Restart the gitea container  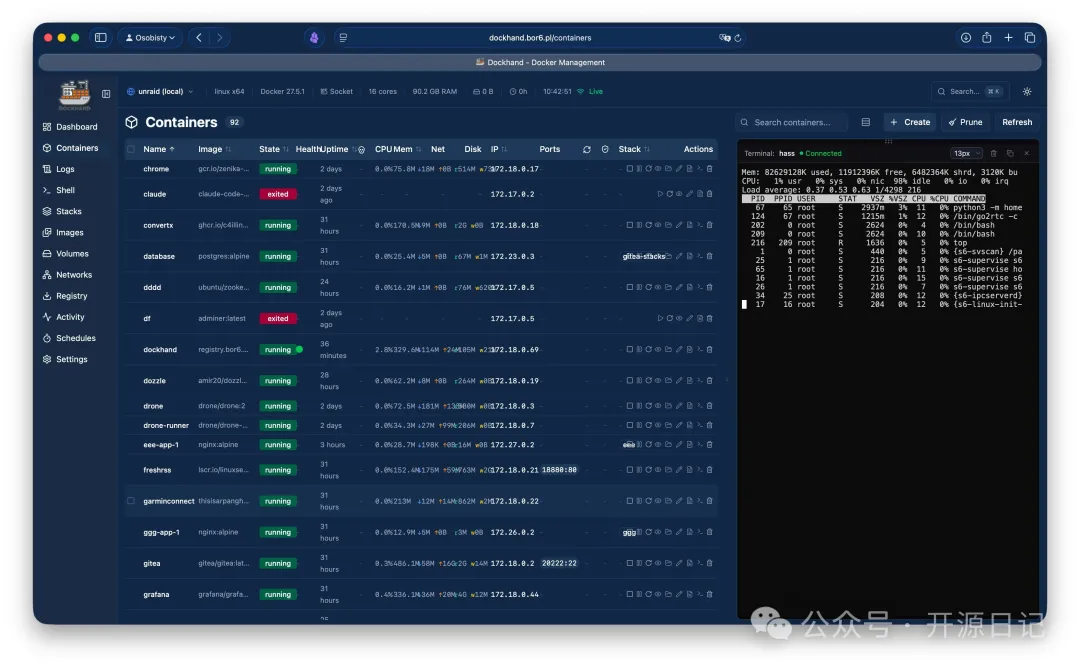(649, 563)
